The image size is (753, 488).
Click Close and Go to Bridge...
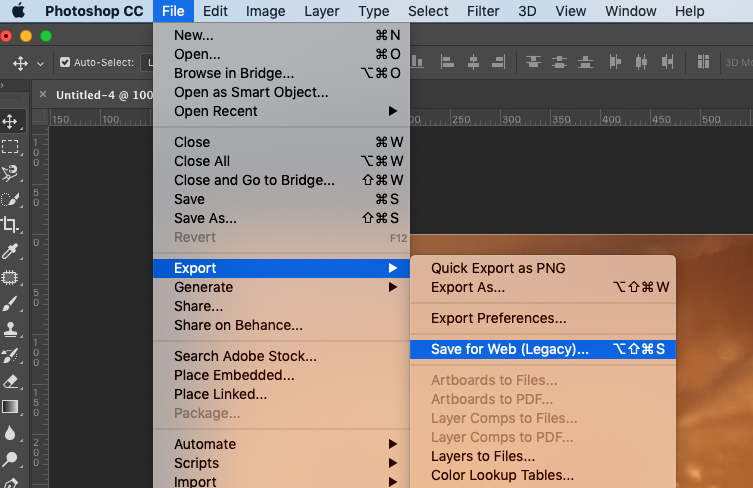(x=282, y=180)
